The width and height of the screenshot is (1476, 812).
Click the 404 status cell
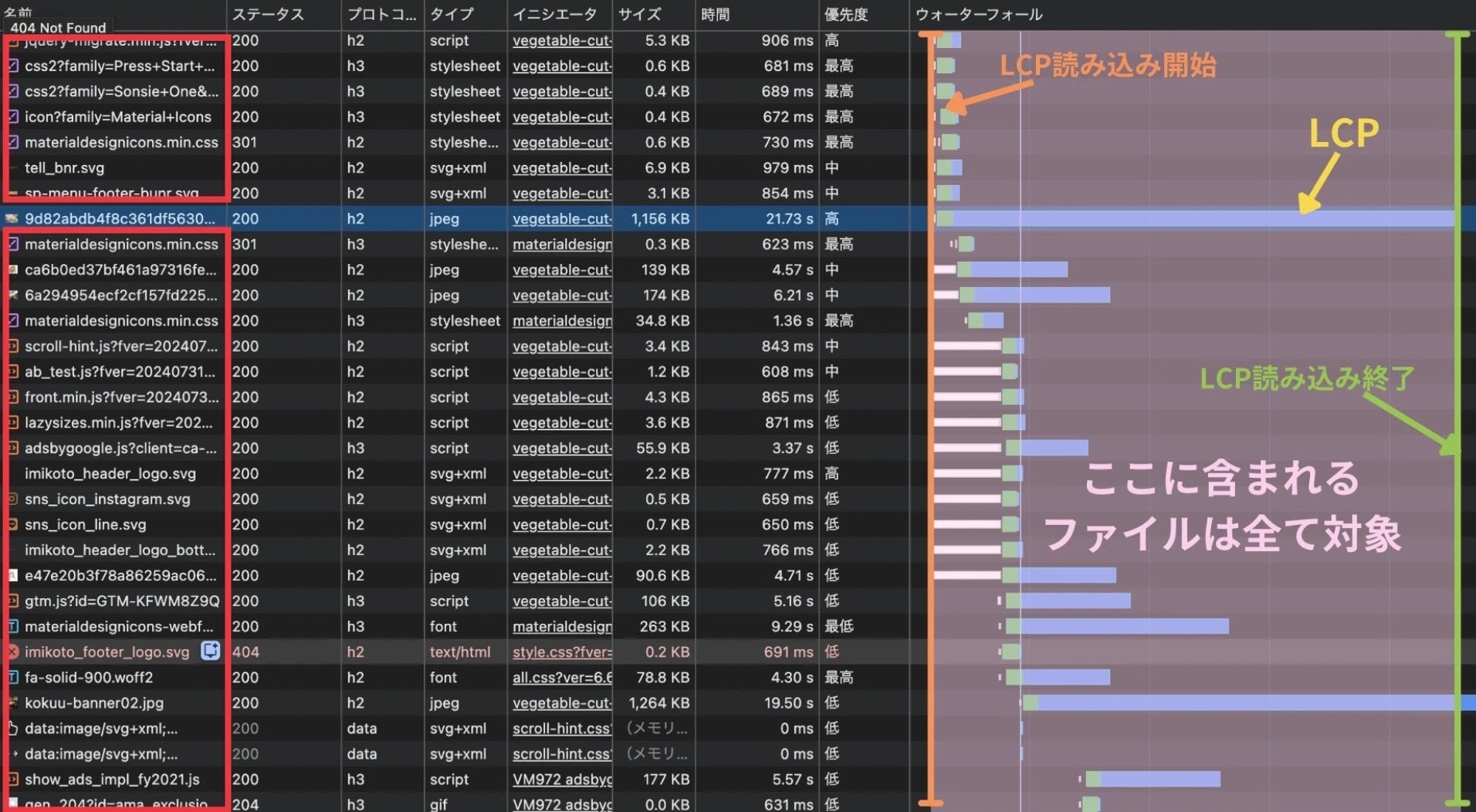coord(245,652)
